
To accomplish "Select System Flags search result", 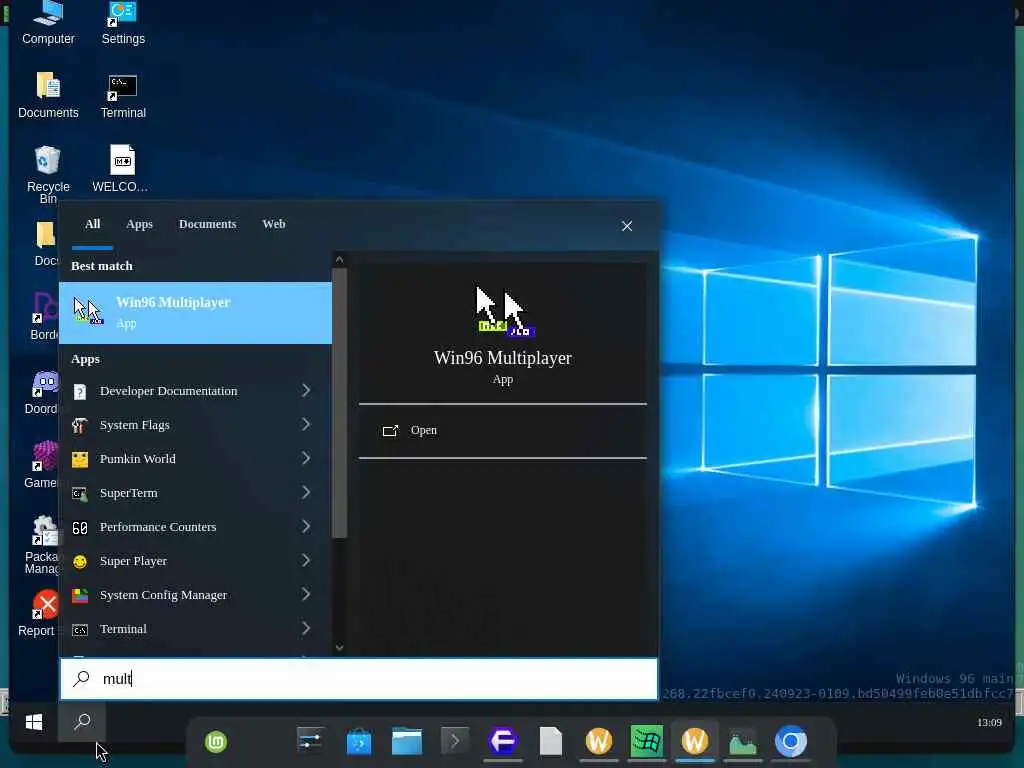I will click(195, 425).
